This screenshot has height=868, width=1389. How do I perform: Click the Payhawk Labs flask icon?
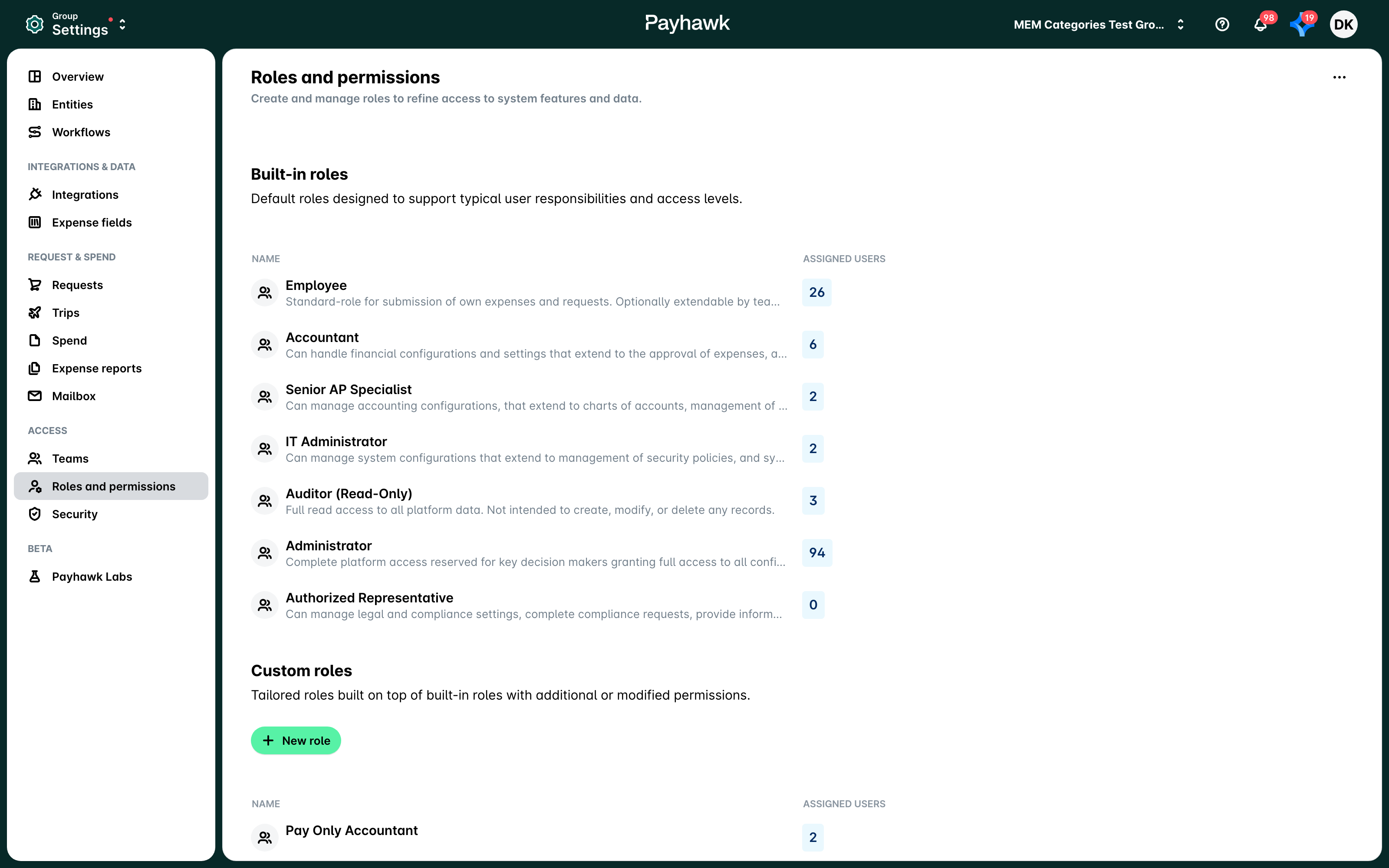pyautogui.click(x=35, y=576)
